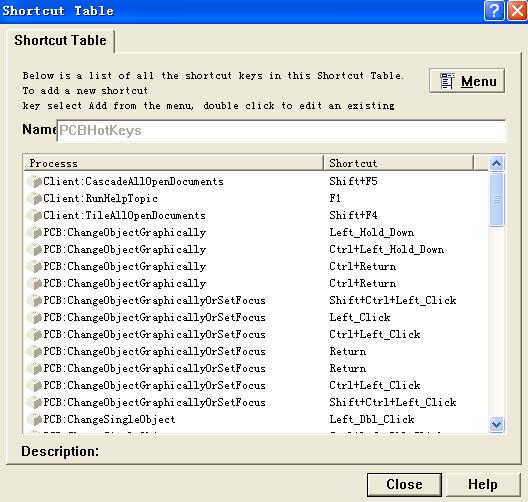Click the Close button

pos(404,484)
